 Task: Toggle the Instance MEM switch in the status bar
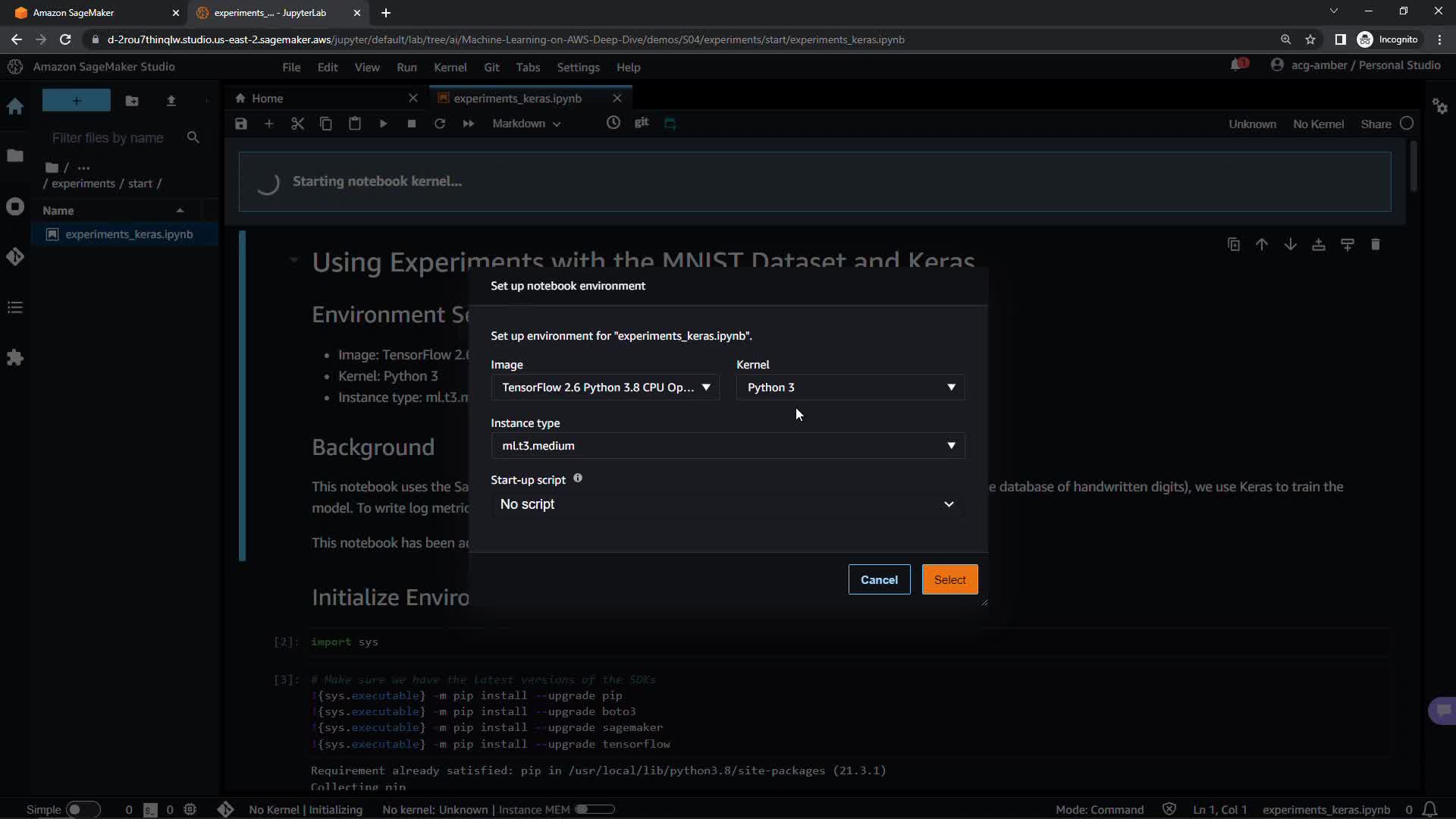click(595, 810)
